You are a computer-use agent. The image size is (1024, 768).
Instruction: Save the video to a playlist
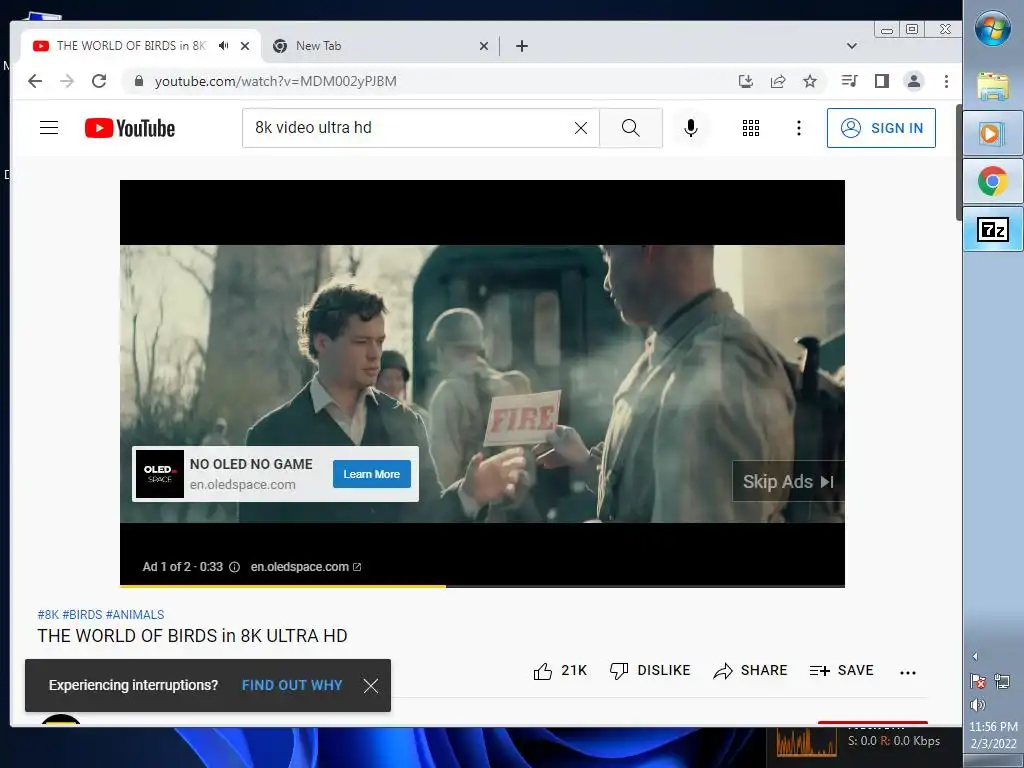coord(842,671)
